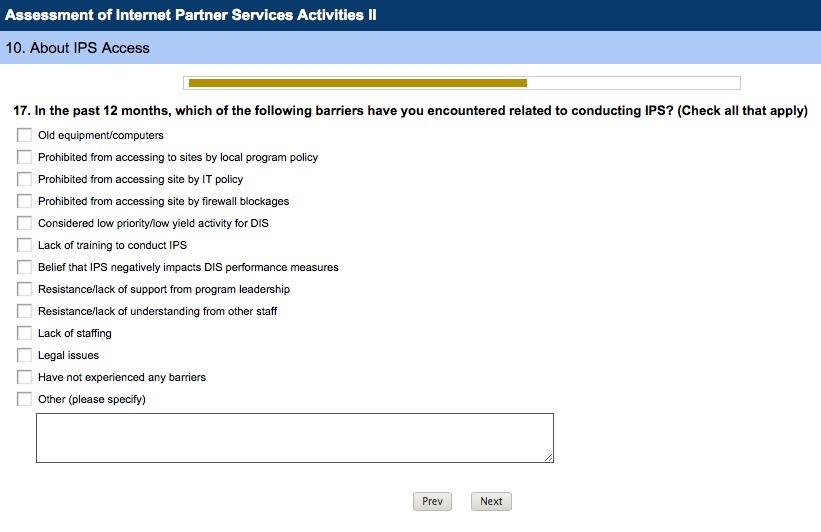Check Resistance from other staff option
This screenshot has width=821, height=532.
click(24, 311)
